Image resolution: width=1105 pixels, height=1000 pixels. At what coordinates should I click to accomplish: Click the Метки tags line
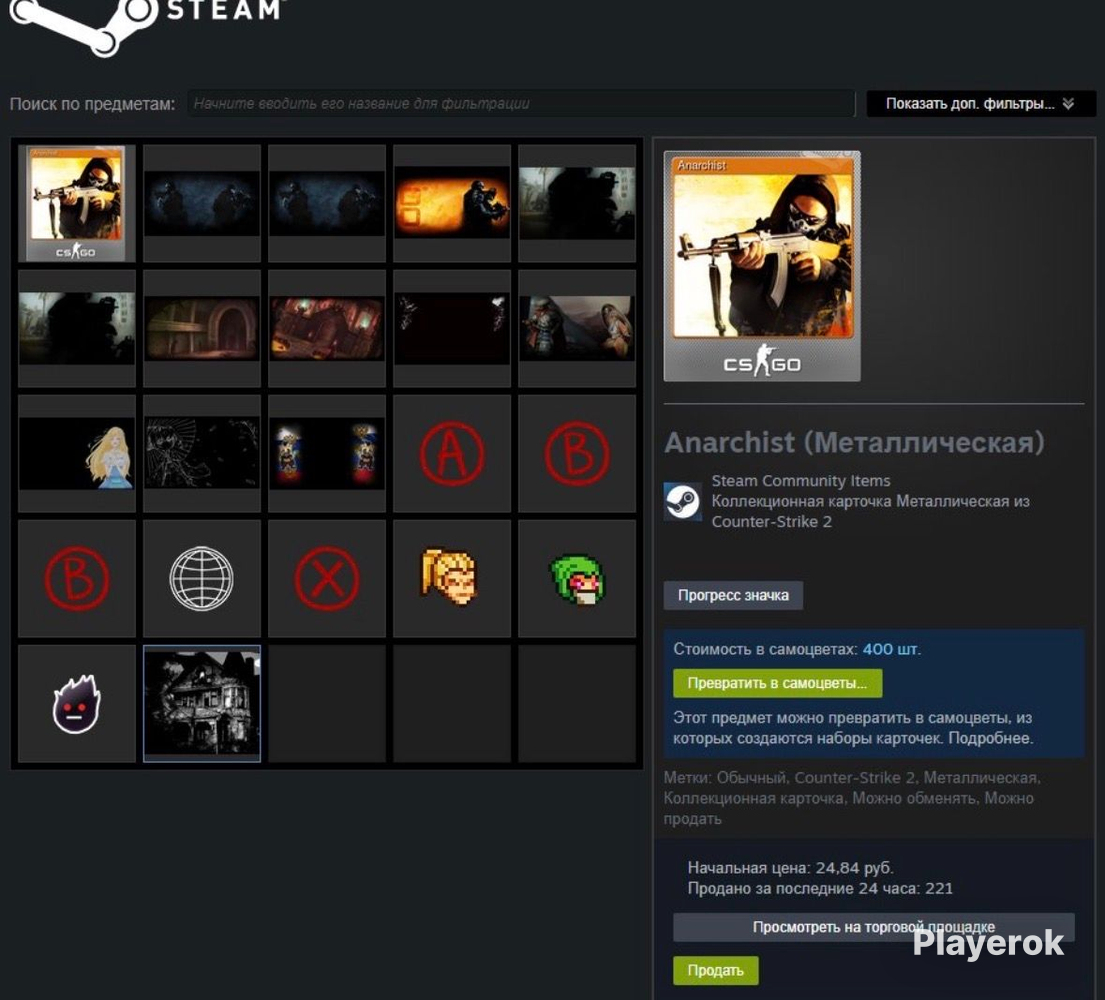[852, 798]
